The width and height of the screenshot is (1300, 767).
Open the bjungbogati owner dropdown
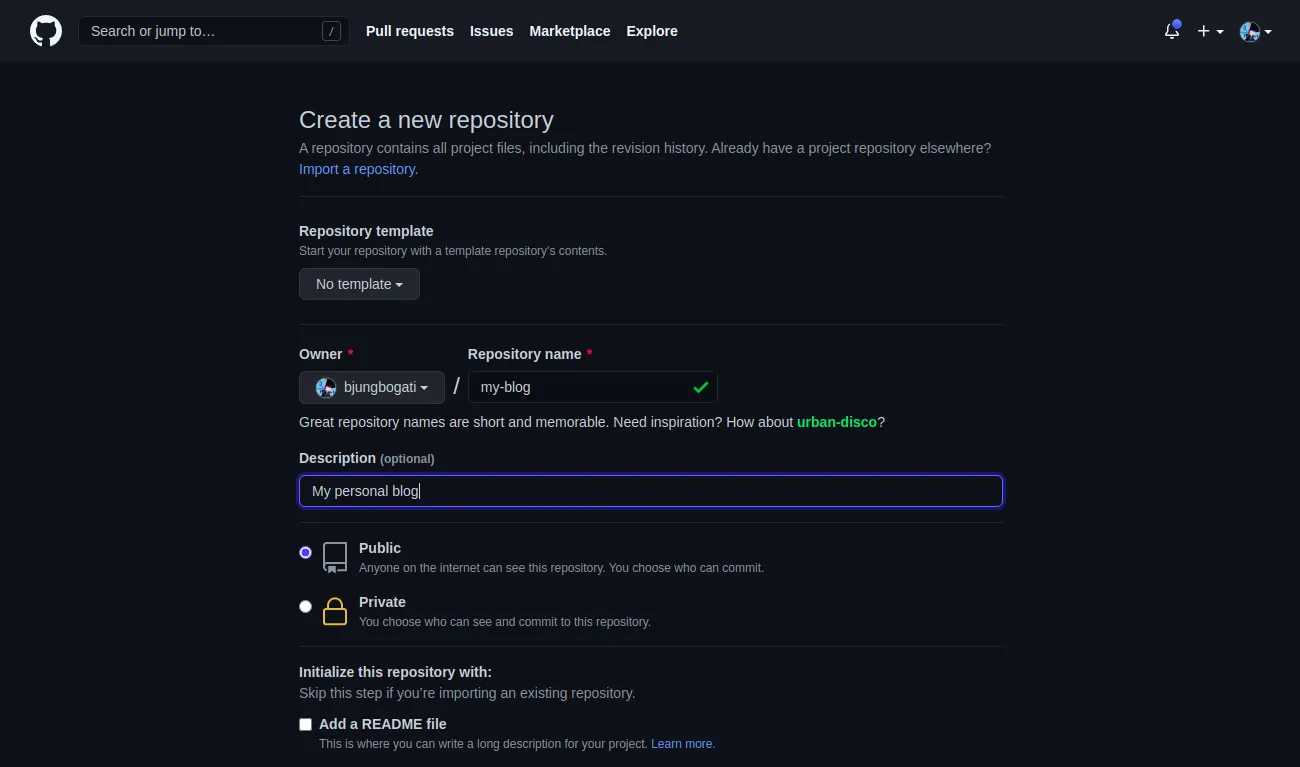tap(372, 387)
